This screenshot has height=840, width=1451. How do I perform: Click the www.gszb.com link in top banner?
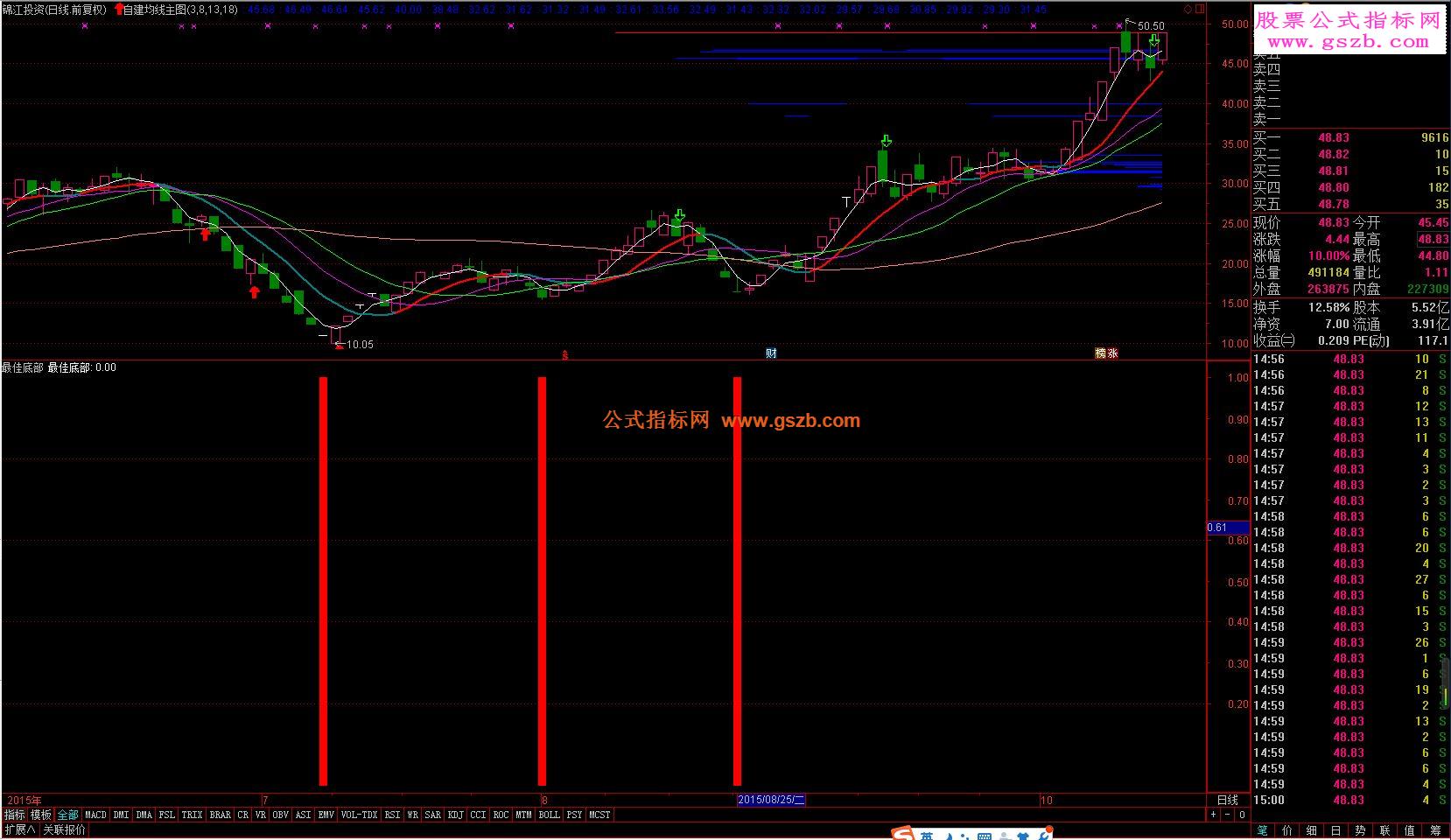[1348, 43]
